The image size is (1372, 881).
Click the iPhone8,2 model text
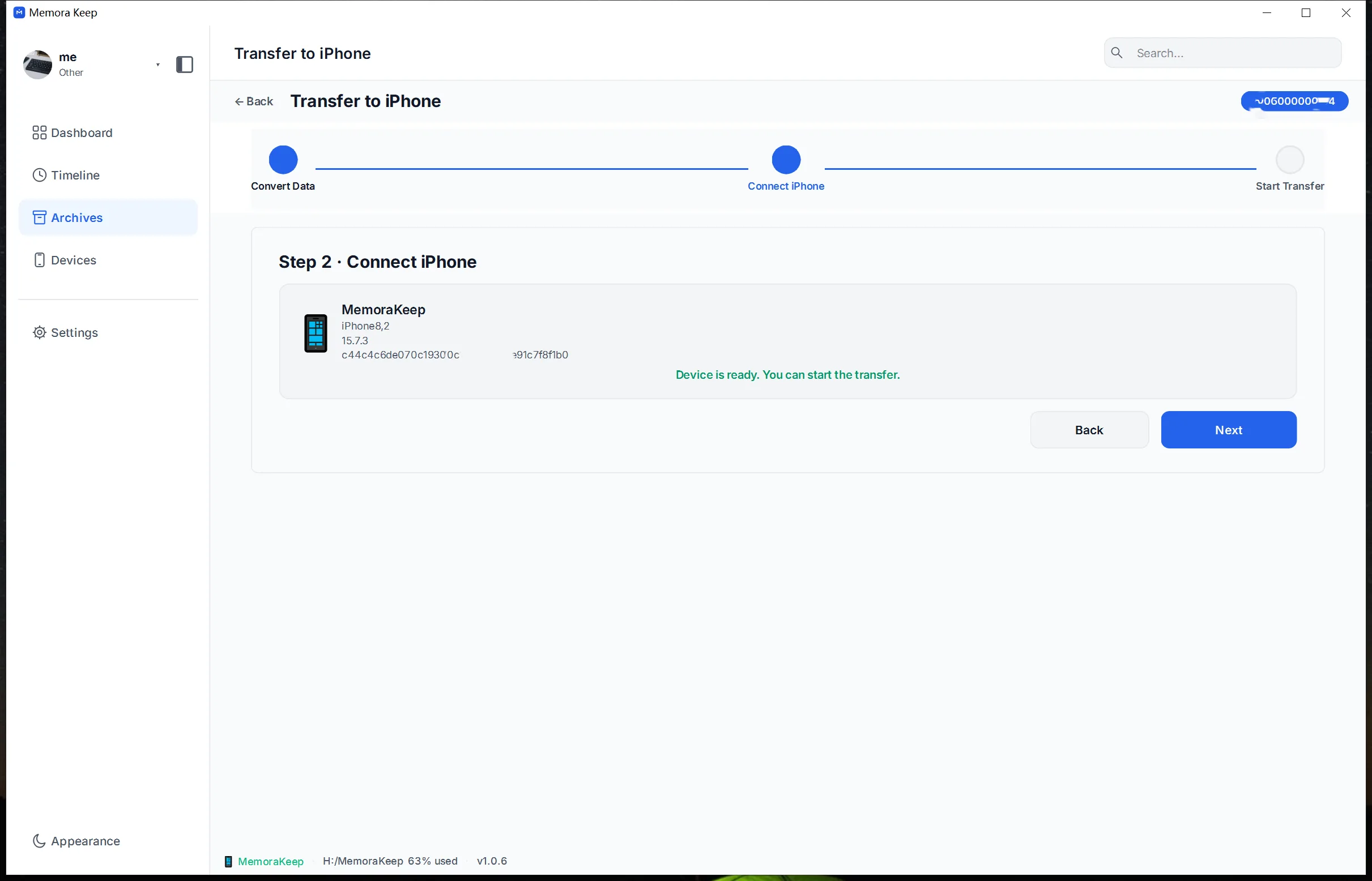[365, 326]
